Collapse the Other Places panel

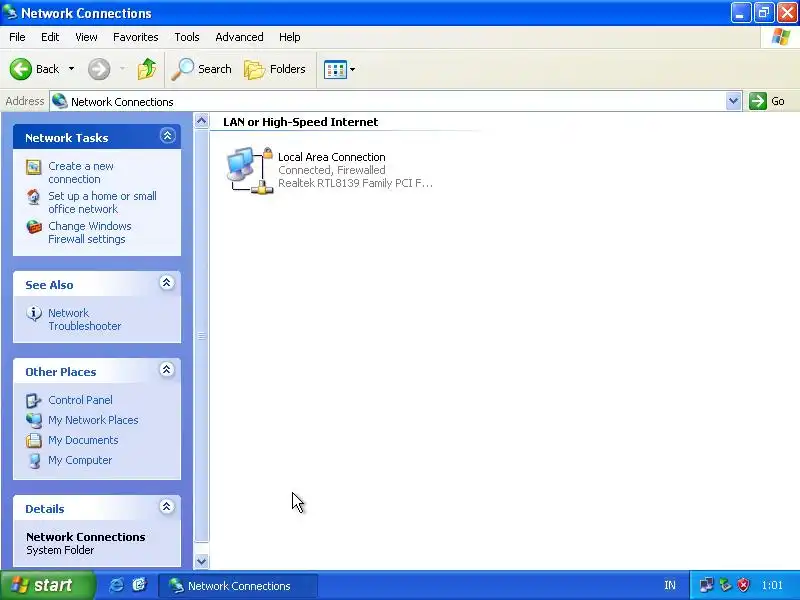166,370
